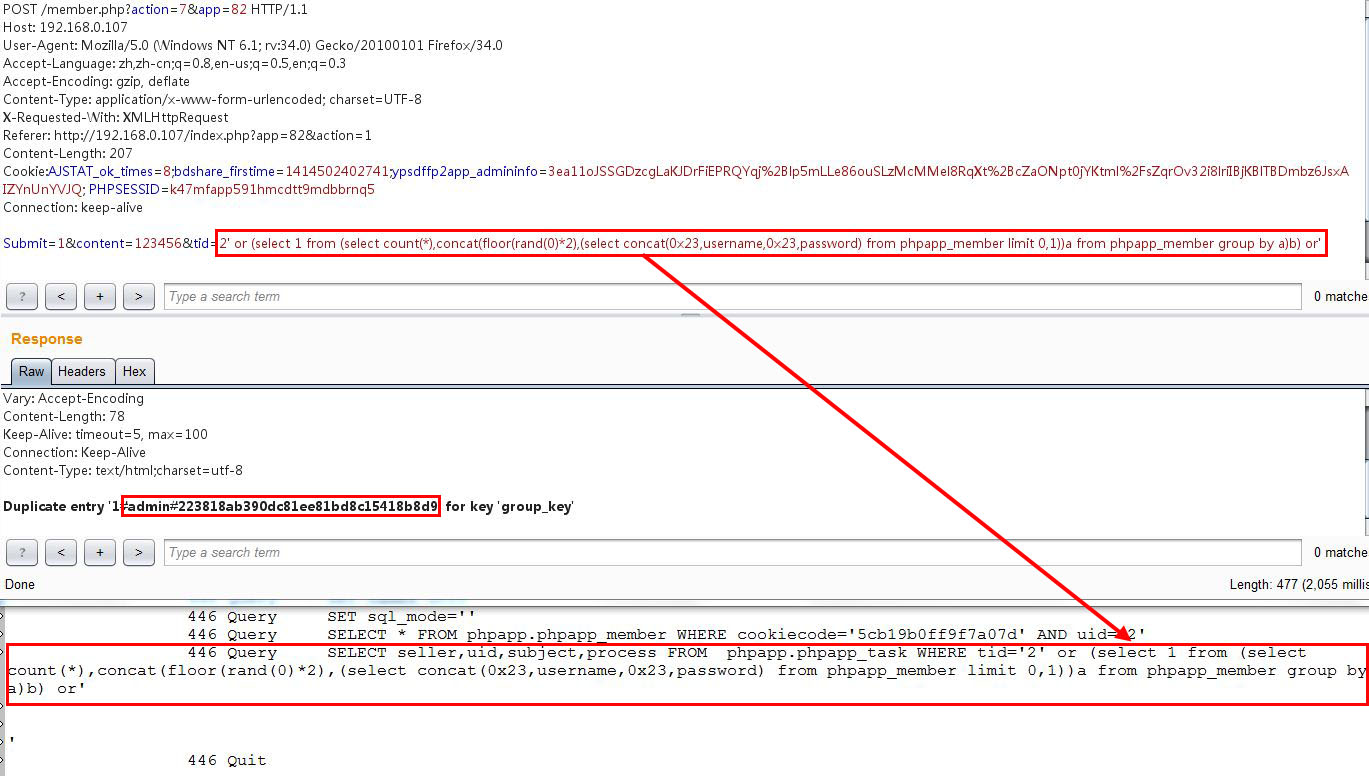Click the POST /member.php request line
The image size is (1369, 776).
coord(156,9)
